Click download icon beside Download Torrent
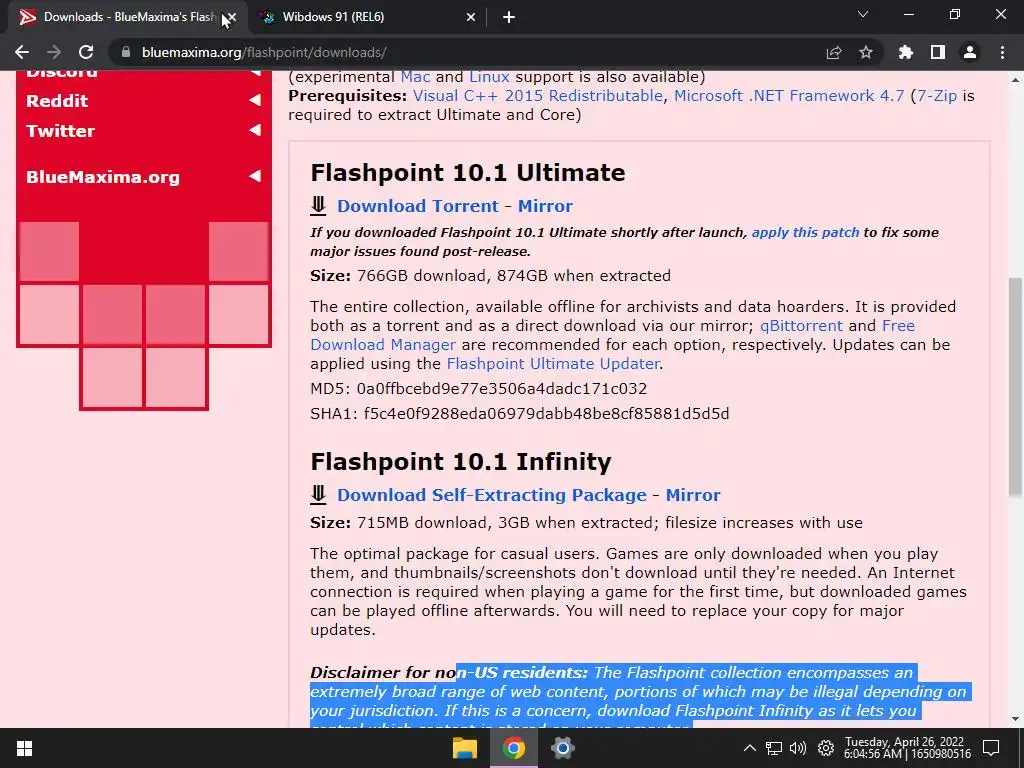This screenshot has width=1024, height=768. (318, 206)
